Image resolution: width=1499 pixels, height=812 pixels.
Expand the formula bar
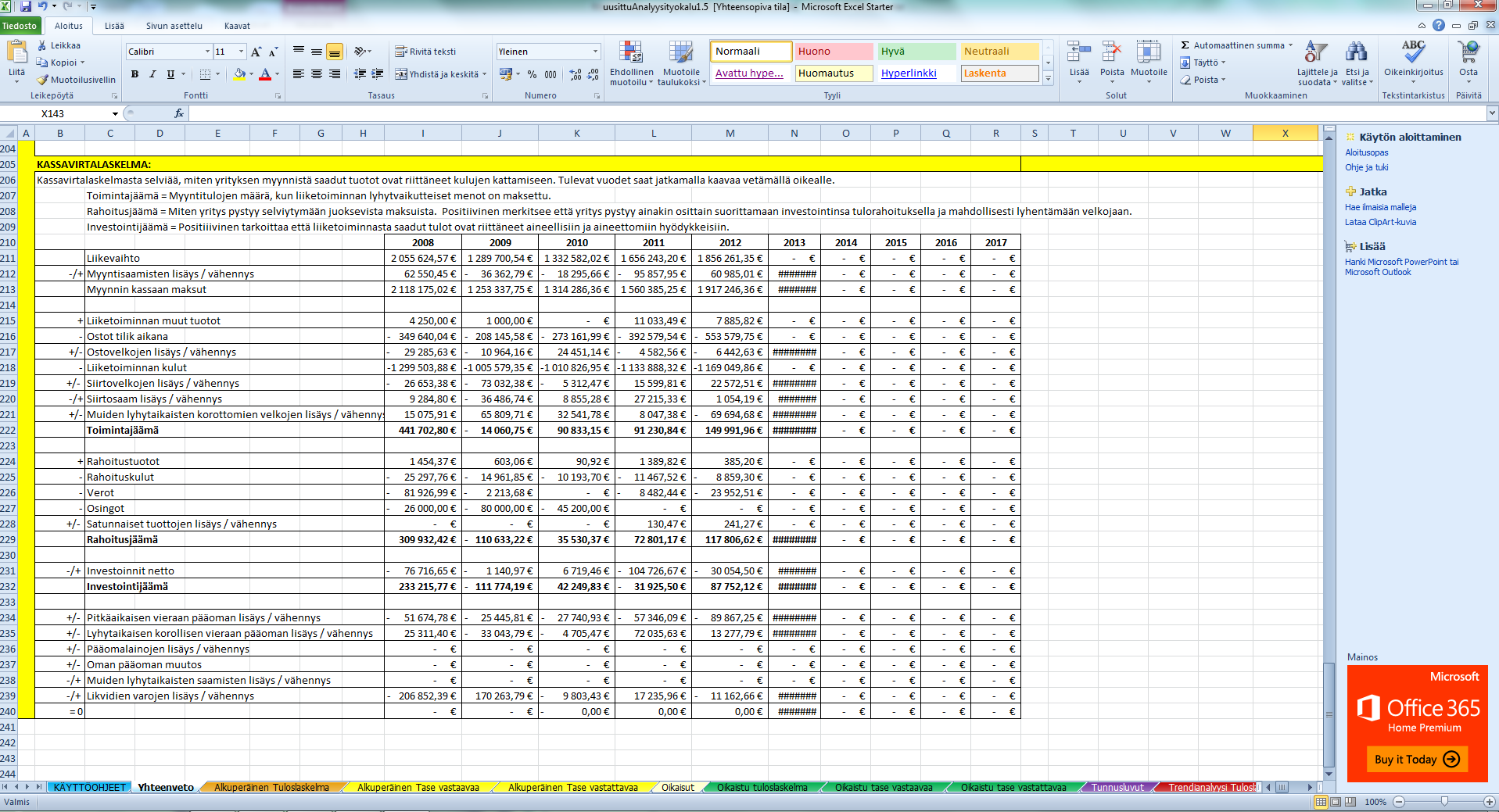coord(1491,113)
